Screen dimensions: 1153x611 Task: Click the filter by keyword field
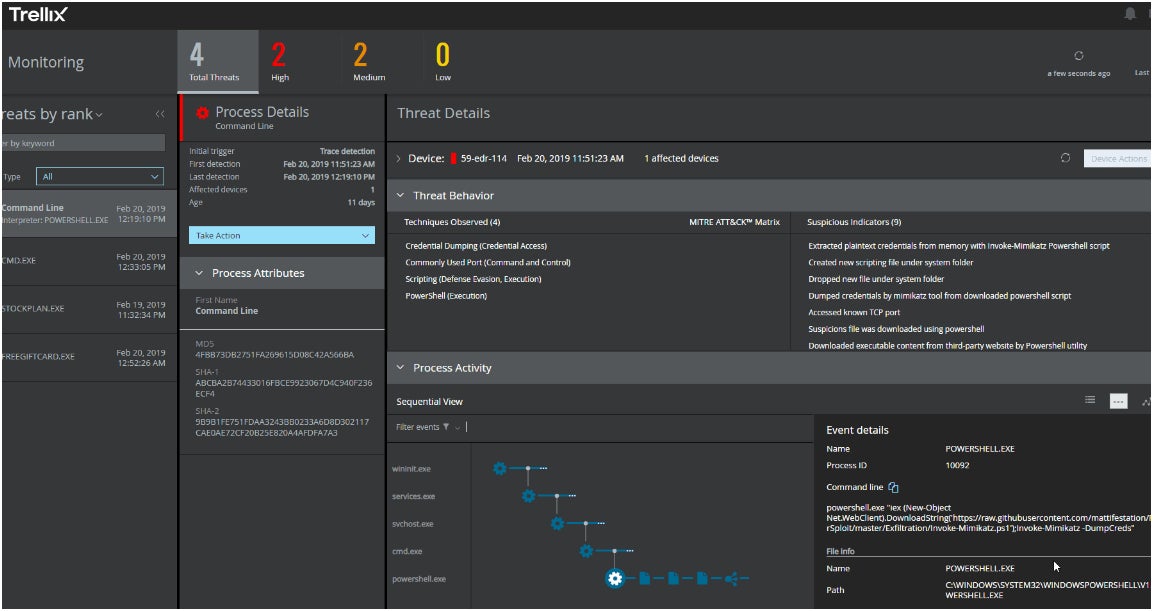point(80,143)
